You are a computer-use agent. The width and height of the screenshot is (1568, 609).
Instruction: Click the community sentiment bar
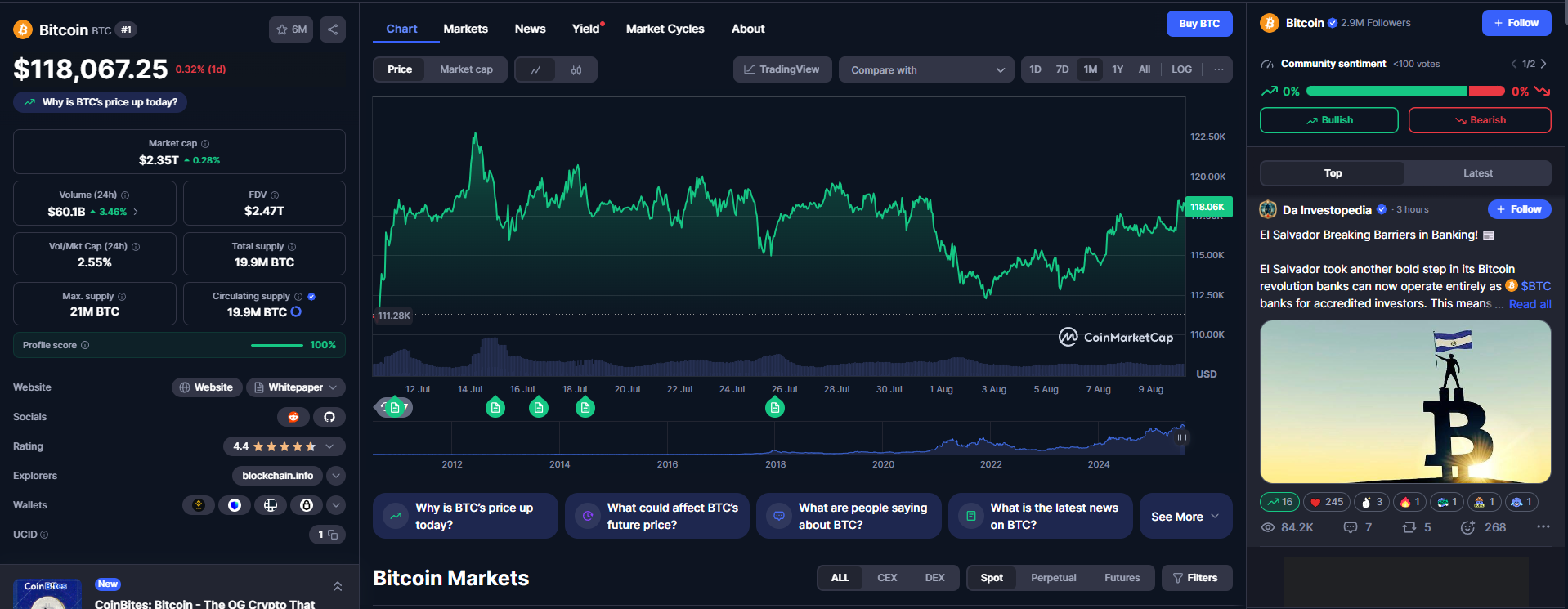click(1405, 91)
